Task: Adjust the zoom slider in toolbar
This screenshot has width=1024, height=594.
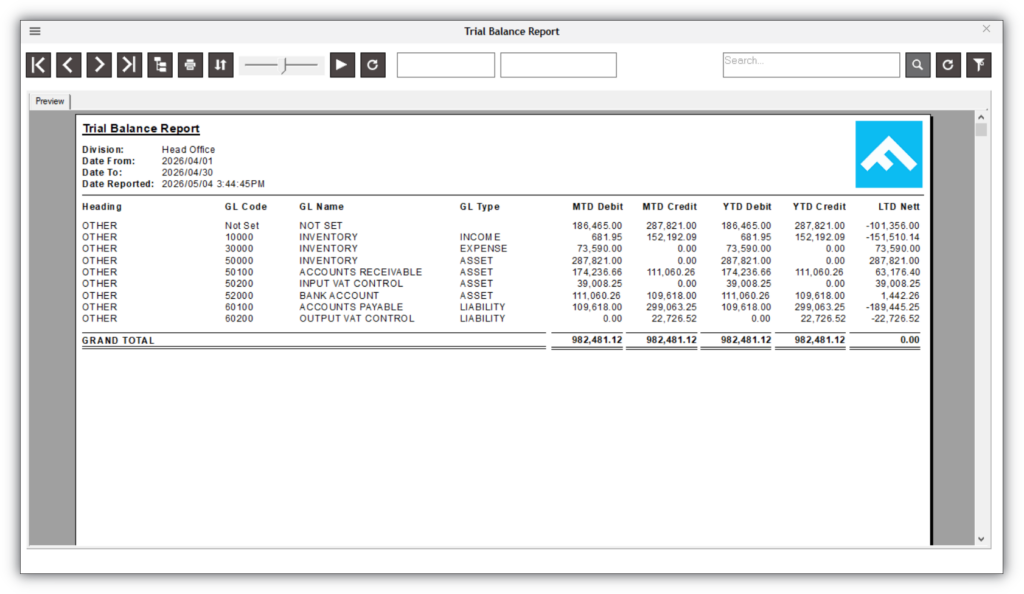Action: pyautogui.click(x=281, y=65)
